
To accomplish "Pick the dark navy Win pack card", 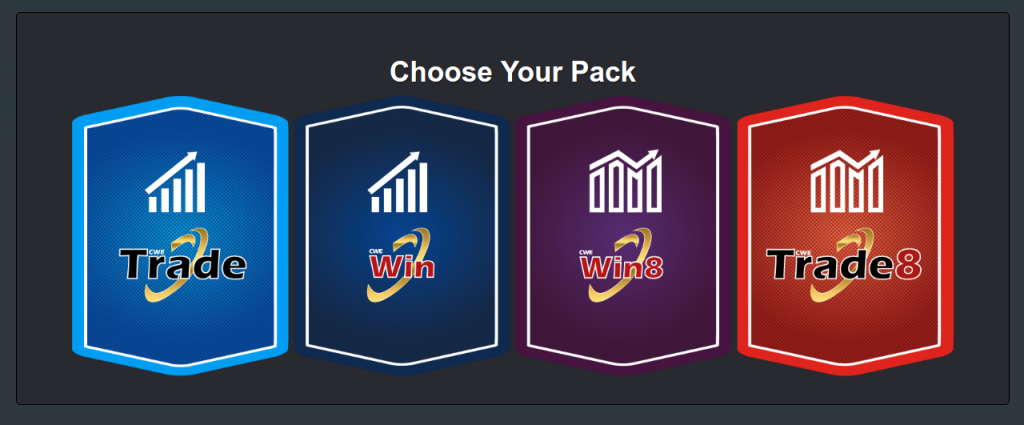I will [402, 236].
